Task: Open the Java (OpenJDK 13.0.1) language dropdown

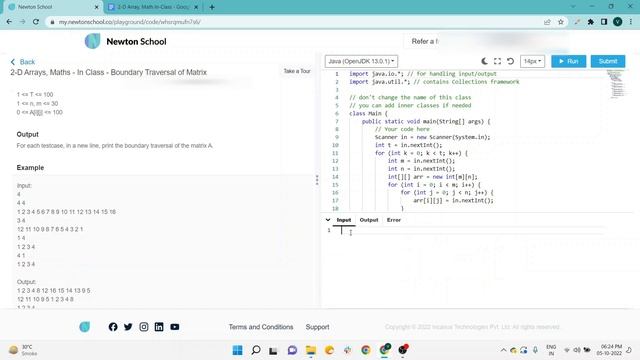Action: point(361,61)
